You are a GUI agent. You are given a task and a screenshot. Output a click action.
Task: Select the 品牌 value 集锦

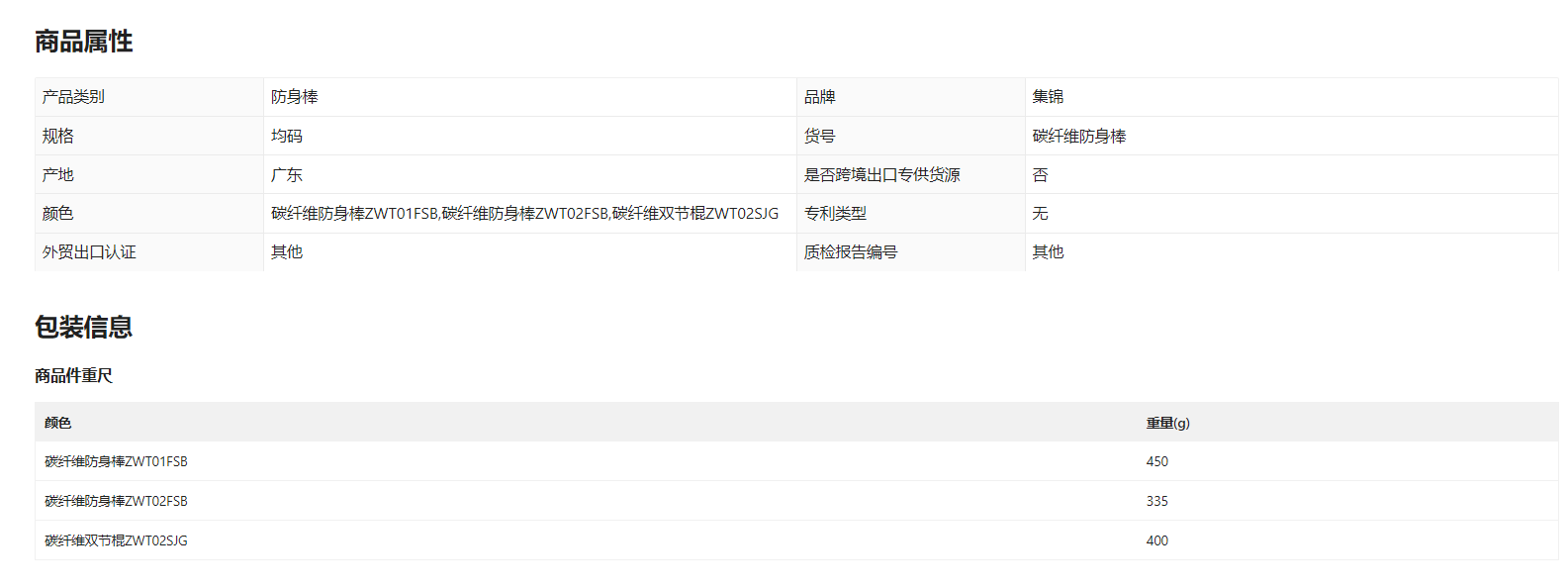pos(1048,97)
